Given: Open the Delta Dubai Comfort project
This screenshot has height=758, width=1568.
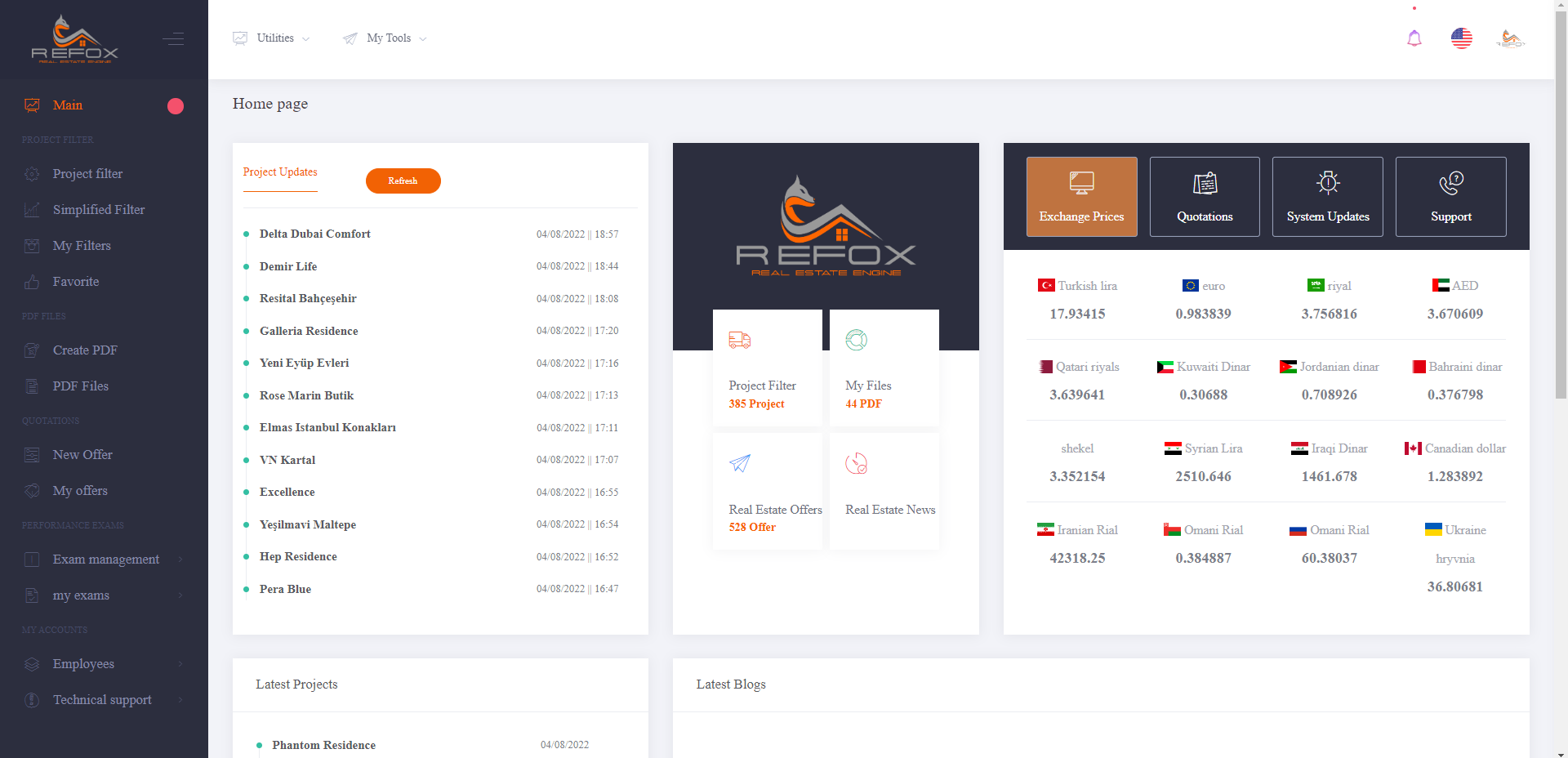Looking at the screenshot, I should (x=314, y=234).
